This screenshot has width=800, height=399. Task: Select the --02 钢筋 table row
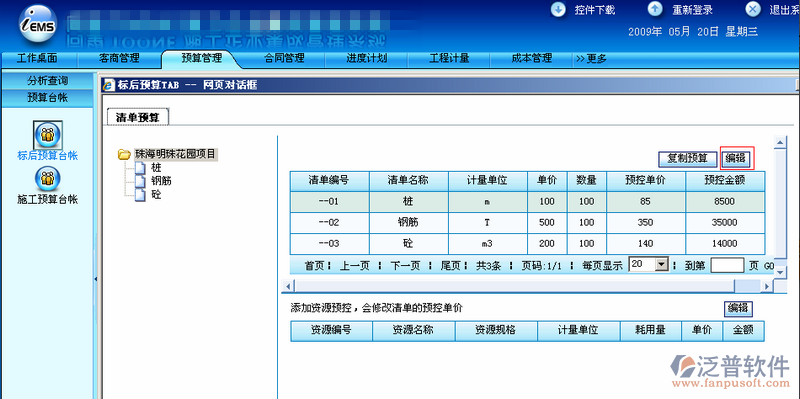pyautogui.click(x=528, y=223)
